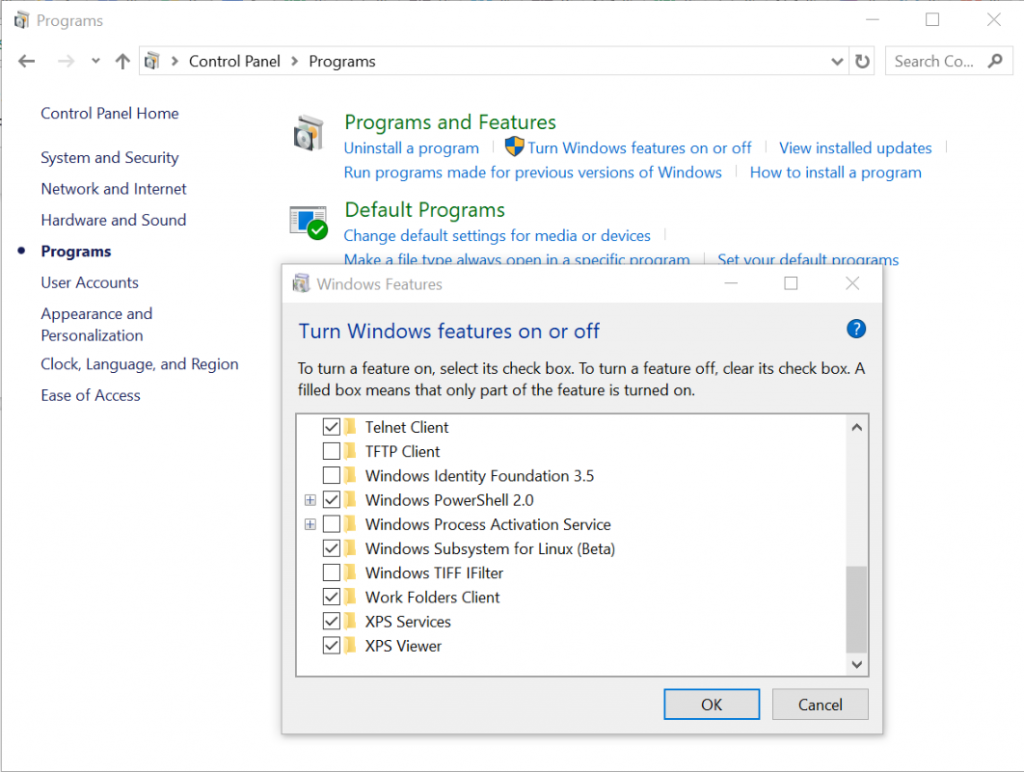Click the shield icon beside Turn Windows features
The height and width of the screenshot is (772, 1024).
coord(514,146)
